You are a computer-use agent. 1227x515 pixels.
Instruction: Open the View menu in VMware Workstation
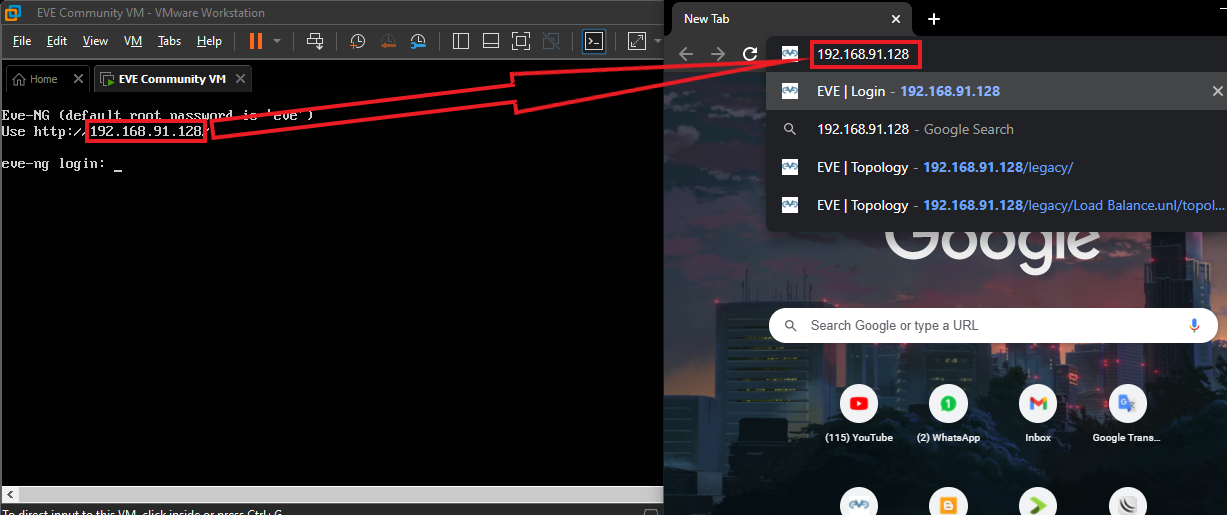coord(95,41)
